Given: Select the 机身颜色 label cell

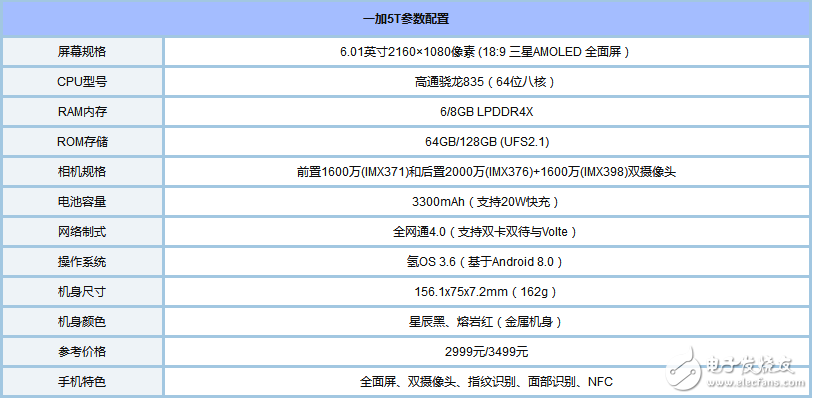Looking at the screenshot, I should click(x=82, y=322).
